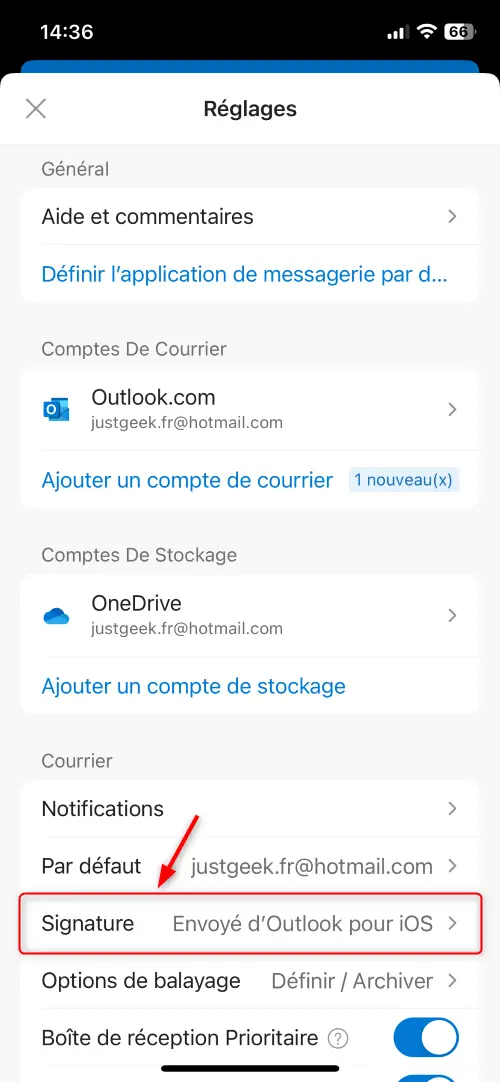This screenshot has width=500, height=1082.
Task: Tap the cellular signal bars icon
Action: point(399,32)
